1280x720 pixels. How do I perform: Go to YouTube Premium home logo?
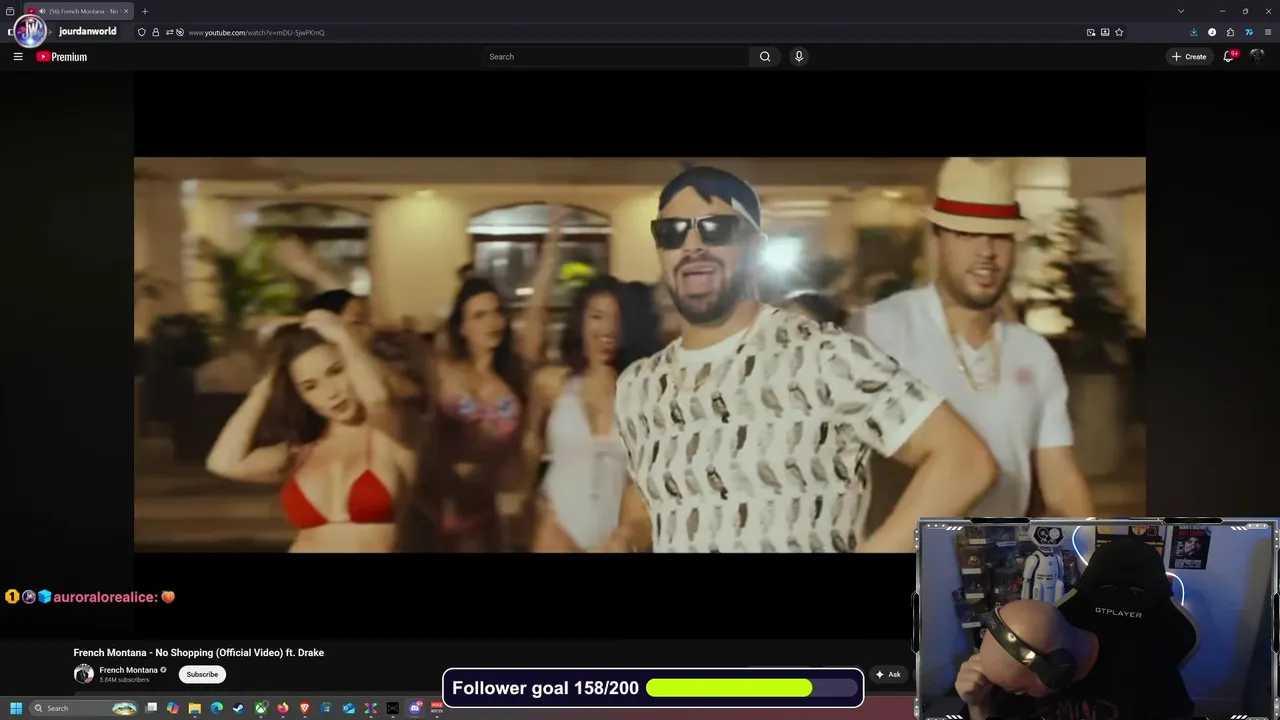click(62, 57)
